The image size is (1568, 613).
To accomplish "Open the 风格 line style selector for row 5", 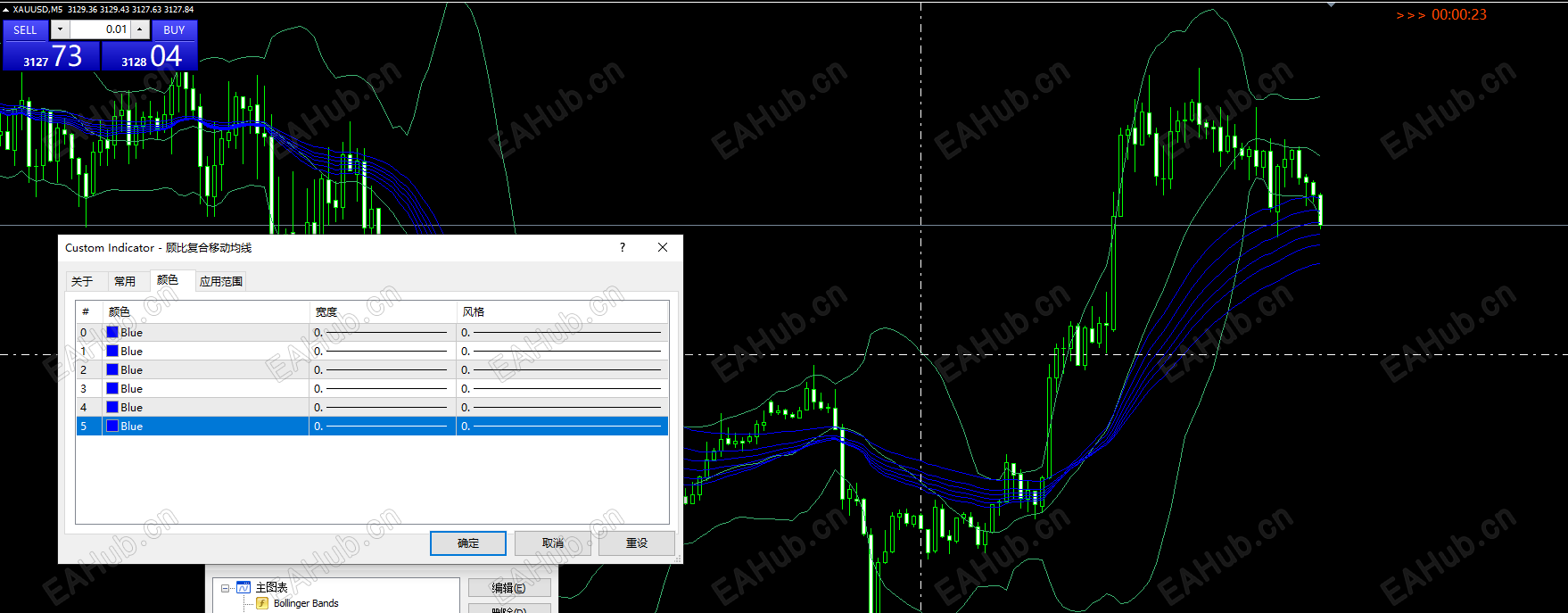I will pos(562,426).
